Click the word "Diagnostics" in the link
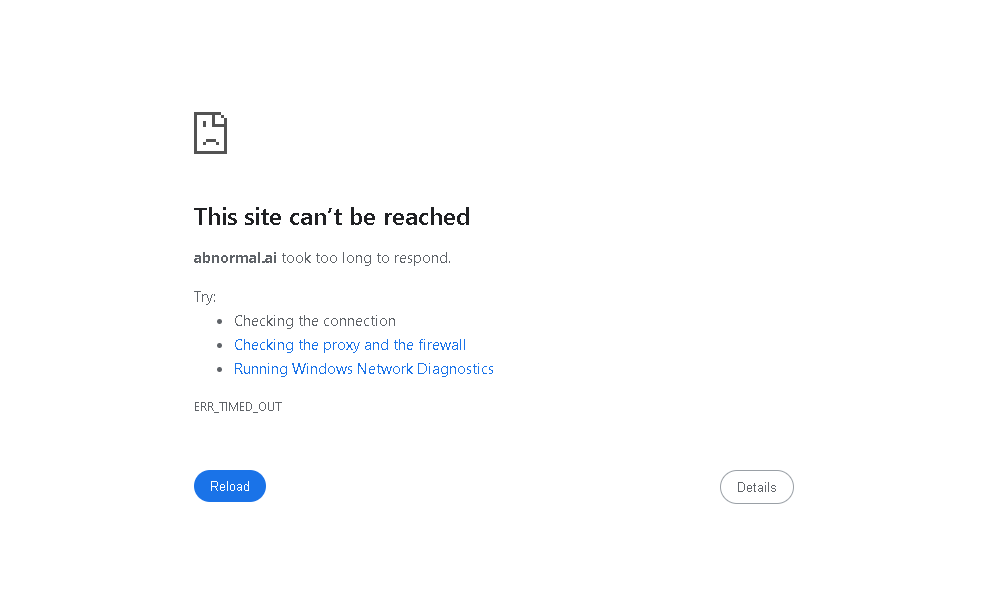The height and width of the screenshot is (589, 987). pos(455,369)
